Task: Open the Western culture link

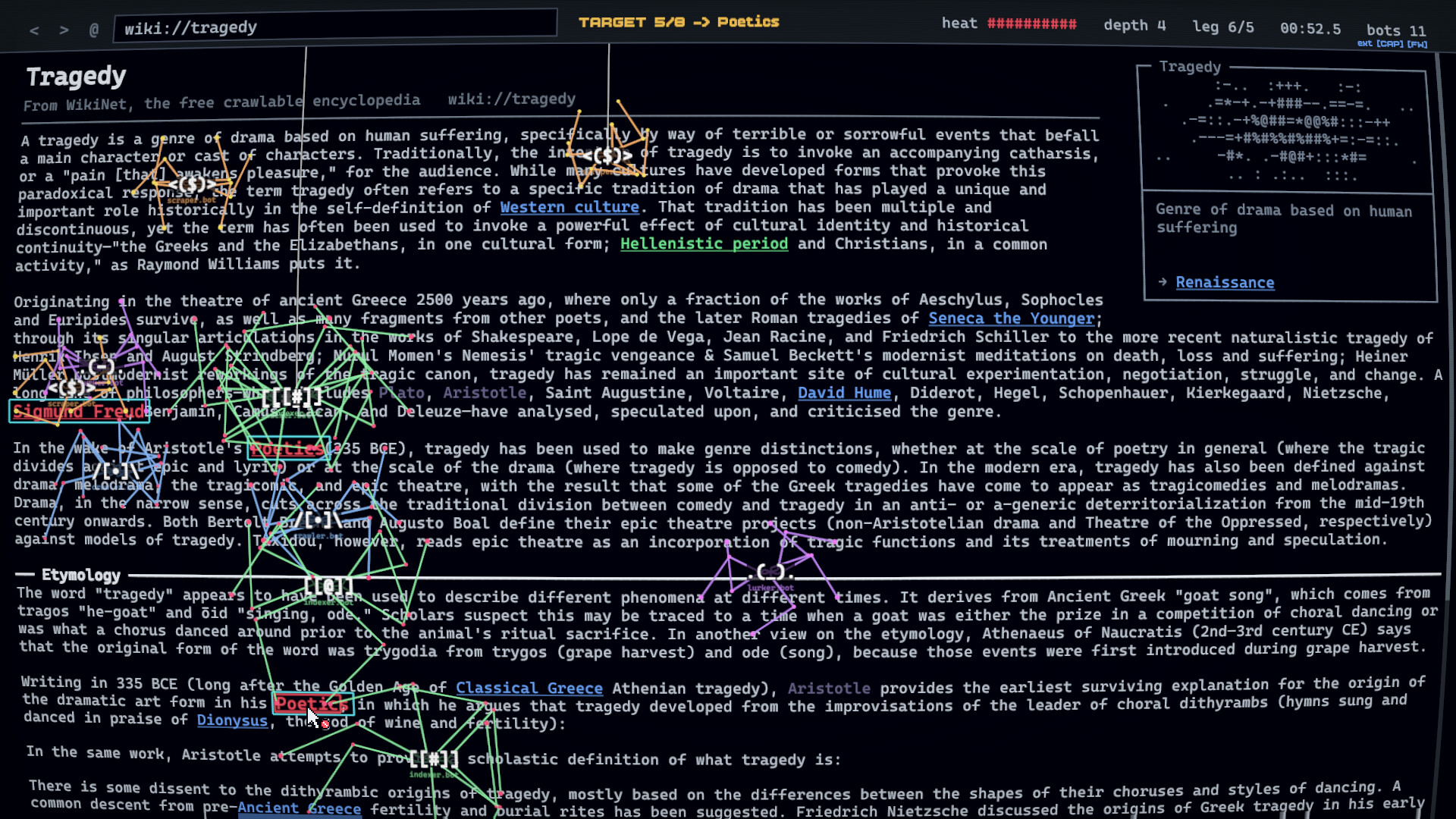Action: [x=570, y=207]
